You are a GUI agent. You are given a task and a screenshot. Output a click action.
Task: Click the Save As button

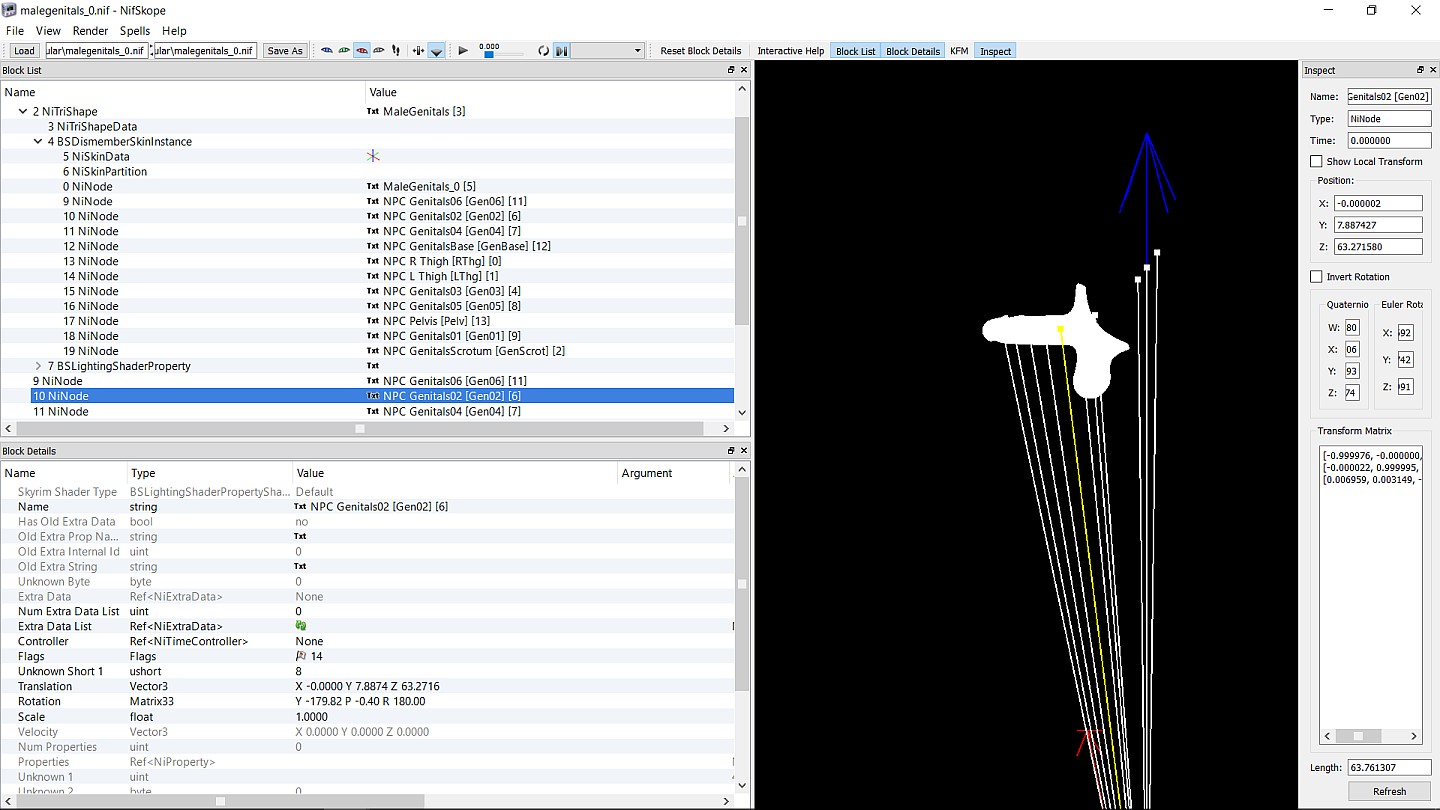point(285,51)
